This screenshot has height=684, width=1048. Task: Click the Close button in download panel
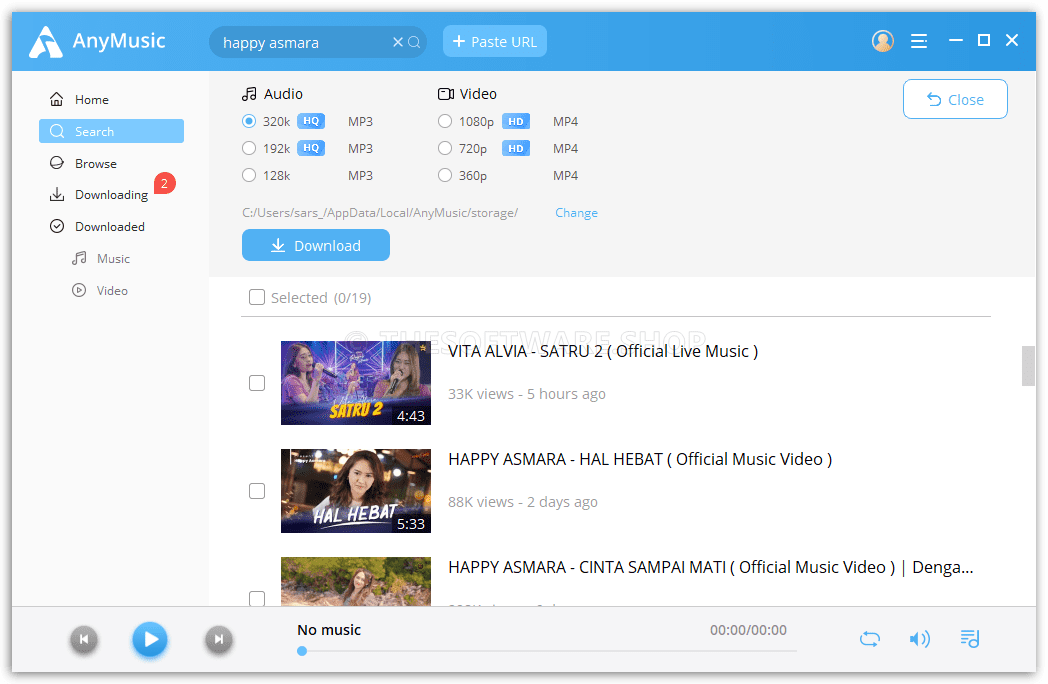[955, 99]
